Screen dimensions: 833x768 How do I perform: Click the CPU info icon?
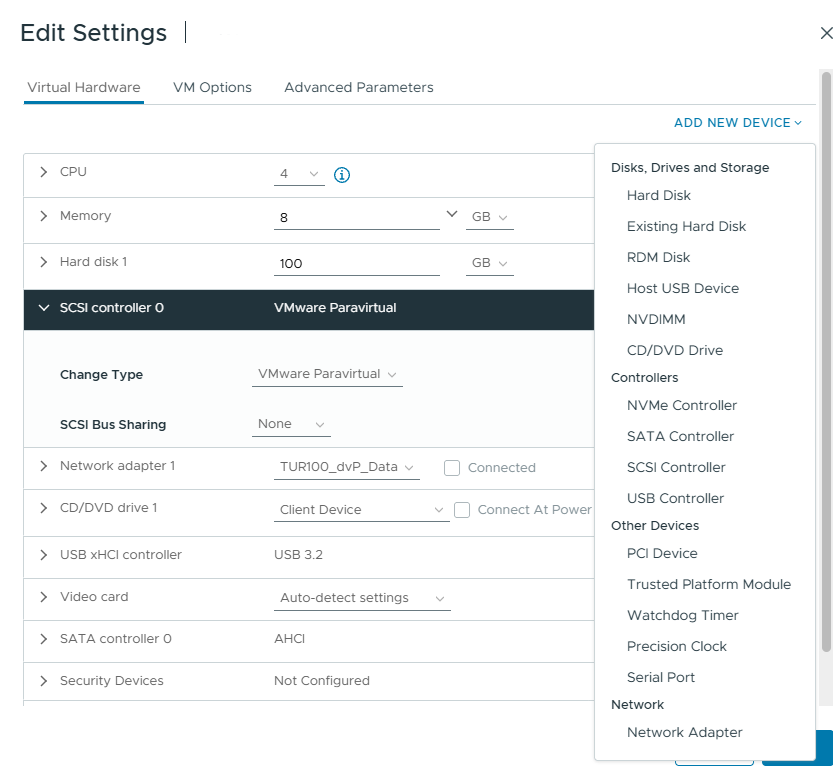pos(342,175)
